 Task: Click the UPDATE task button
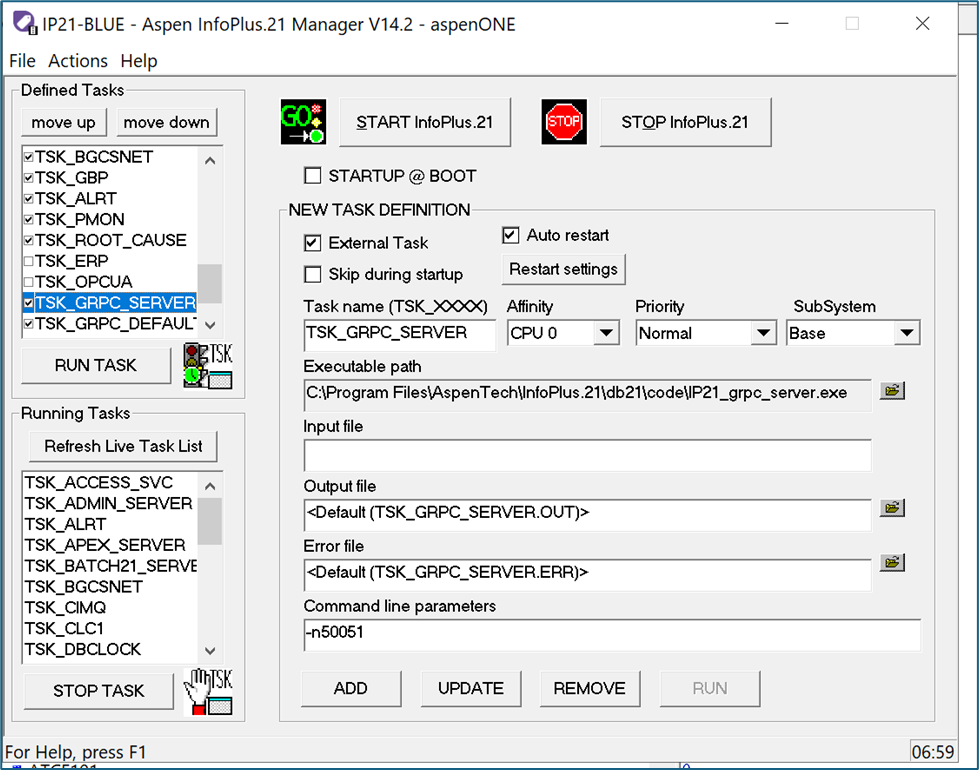471,688
